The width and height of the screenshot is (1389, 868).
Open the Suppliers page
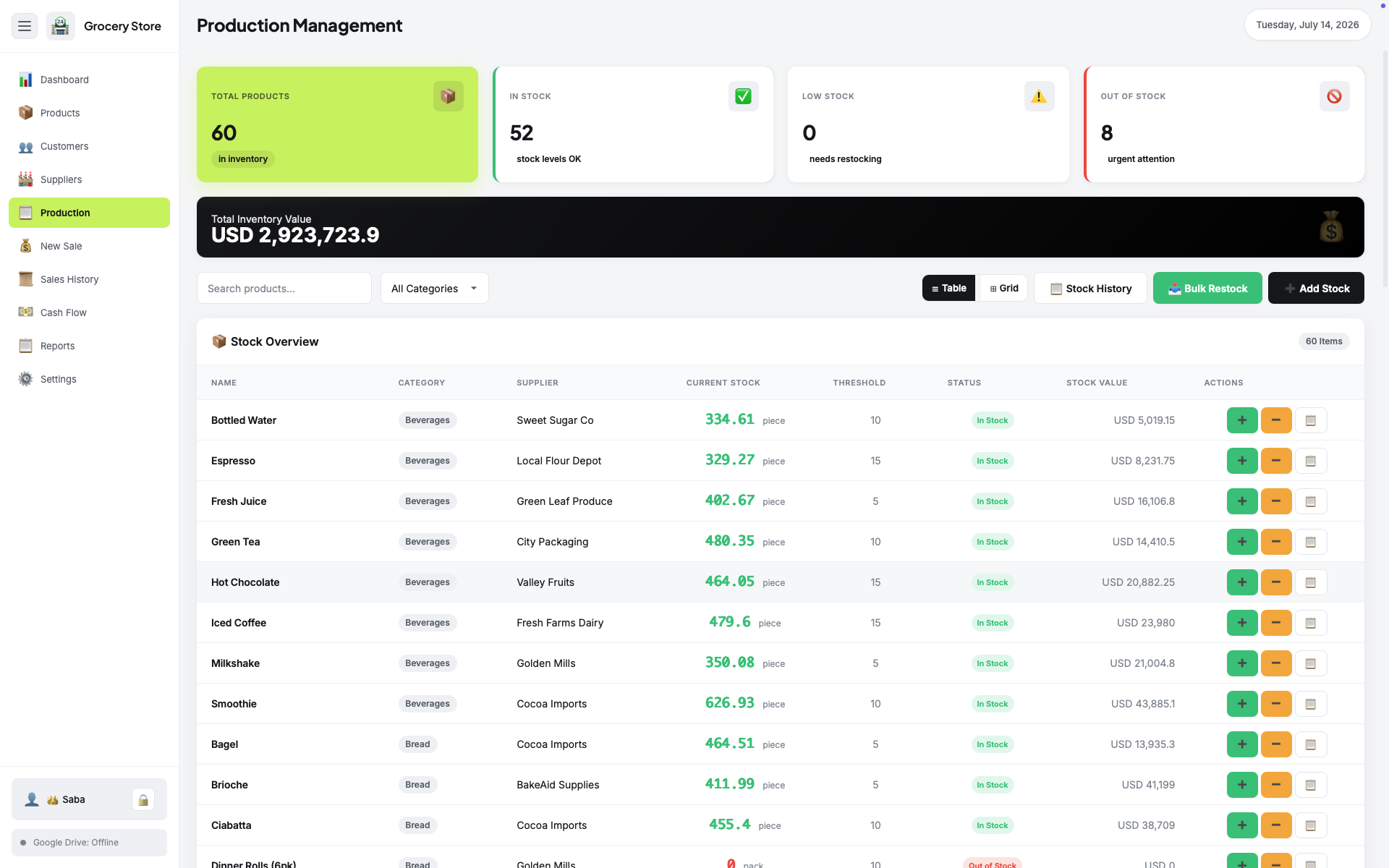click(x=89, y=179)
